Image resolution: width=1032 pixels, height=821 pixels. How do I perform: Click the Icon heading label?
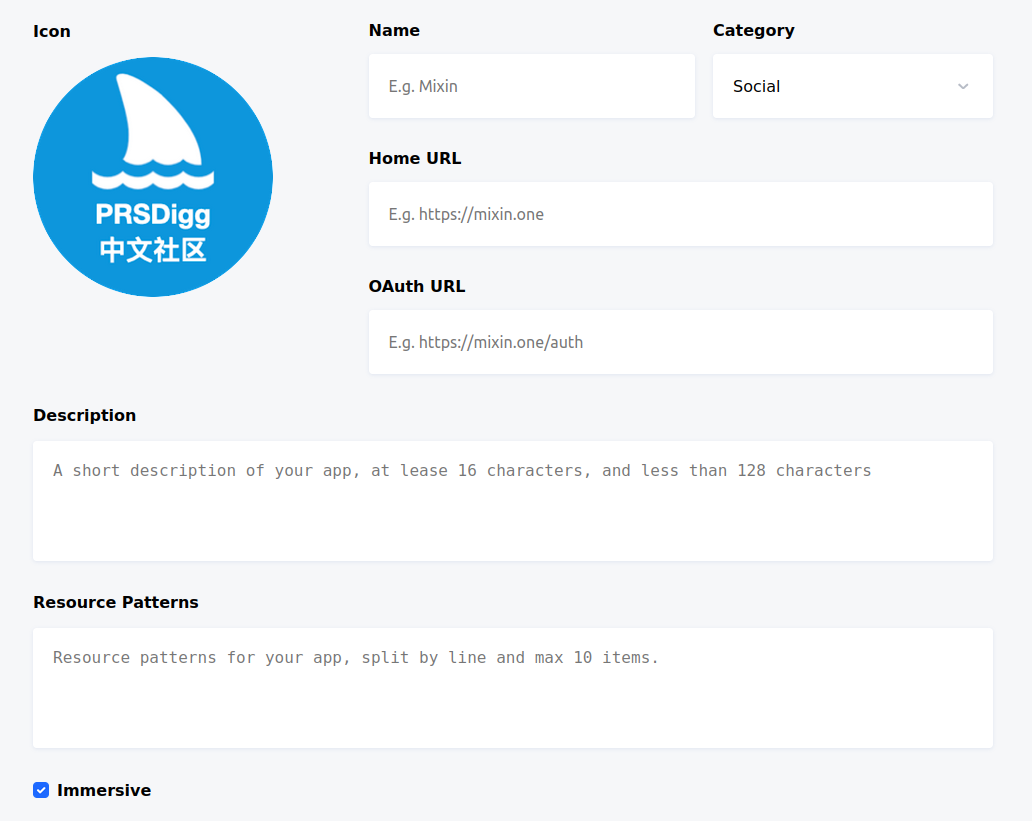click(52, 31)
